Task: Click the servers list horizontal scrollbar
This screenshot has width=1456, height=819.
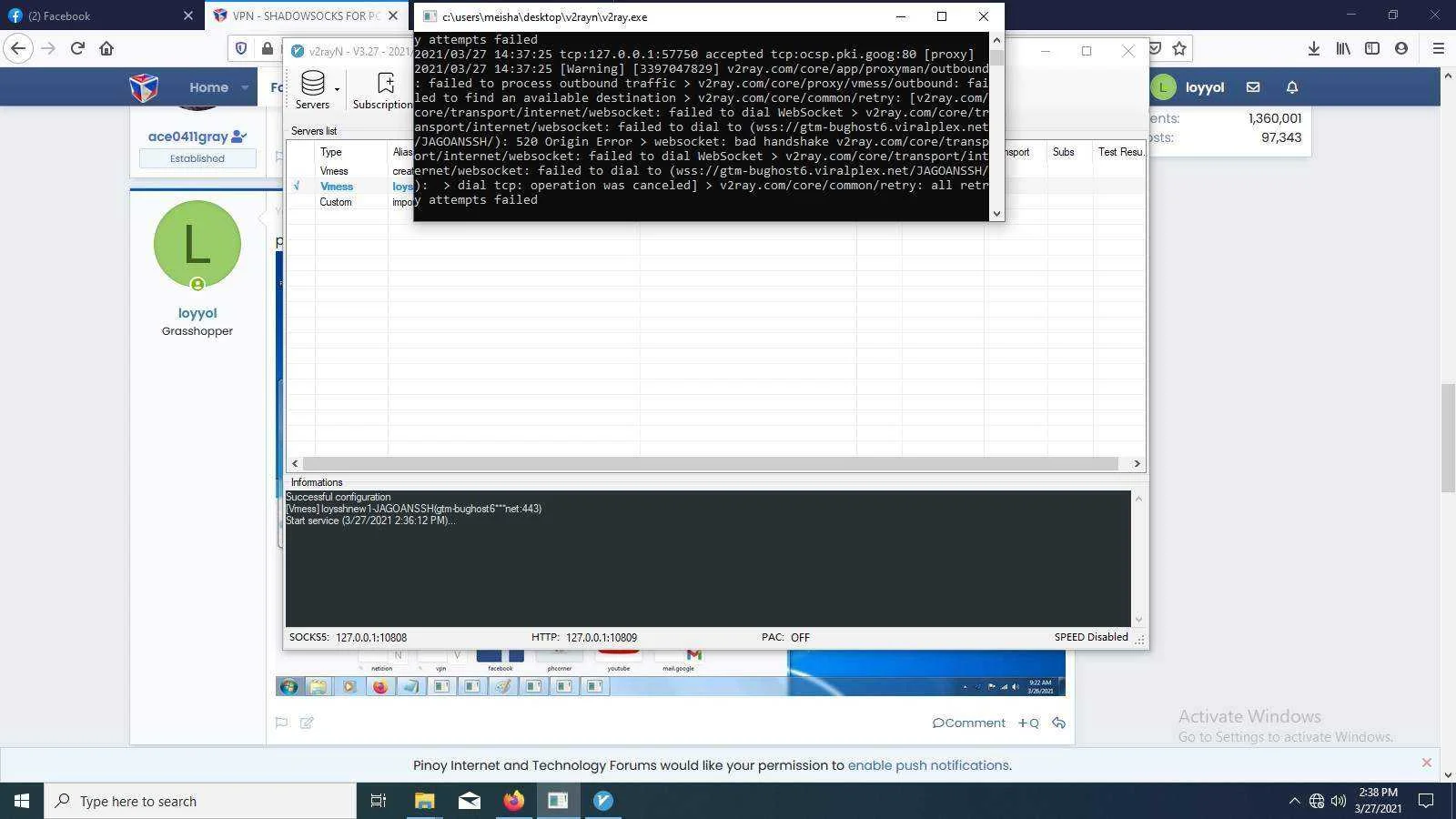Action: click(x=710, y=463)
